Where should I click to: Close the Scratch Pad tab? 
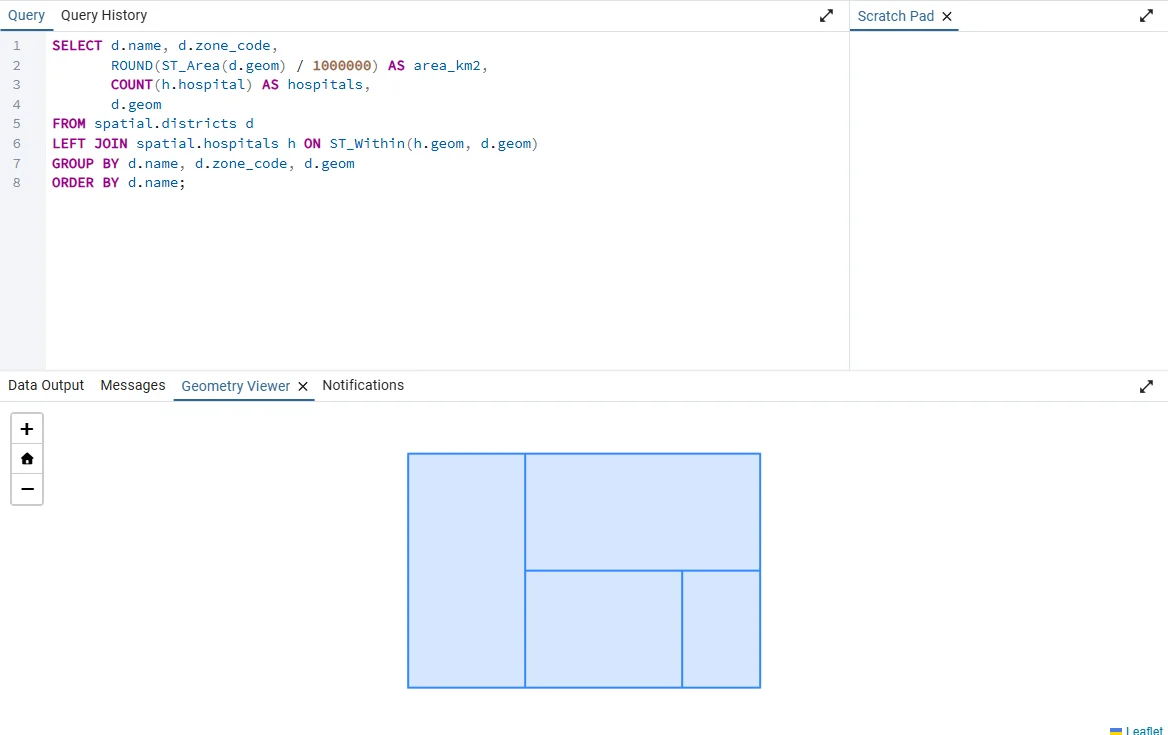(x=947, y=16)
